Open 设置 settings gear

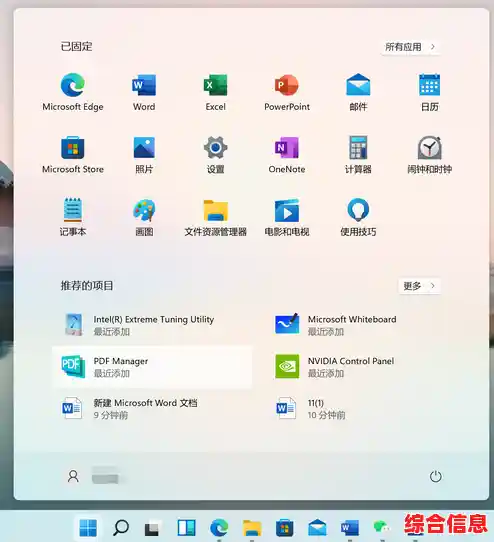215,155
